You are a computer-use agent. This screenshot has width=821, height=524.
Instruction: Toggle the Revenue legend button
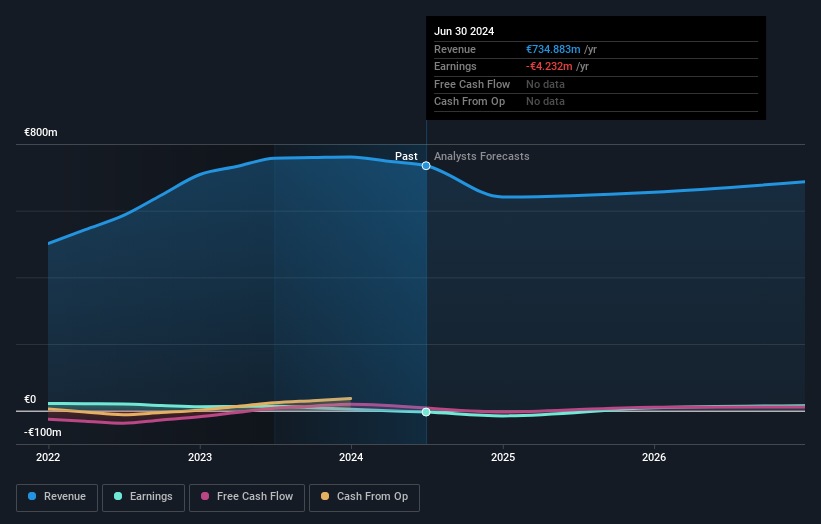(x=57, y=497)
